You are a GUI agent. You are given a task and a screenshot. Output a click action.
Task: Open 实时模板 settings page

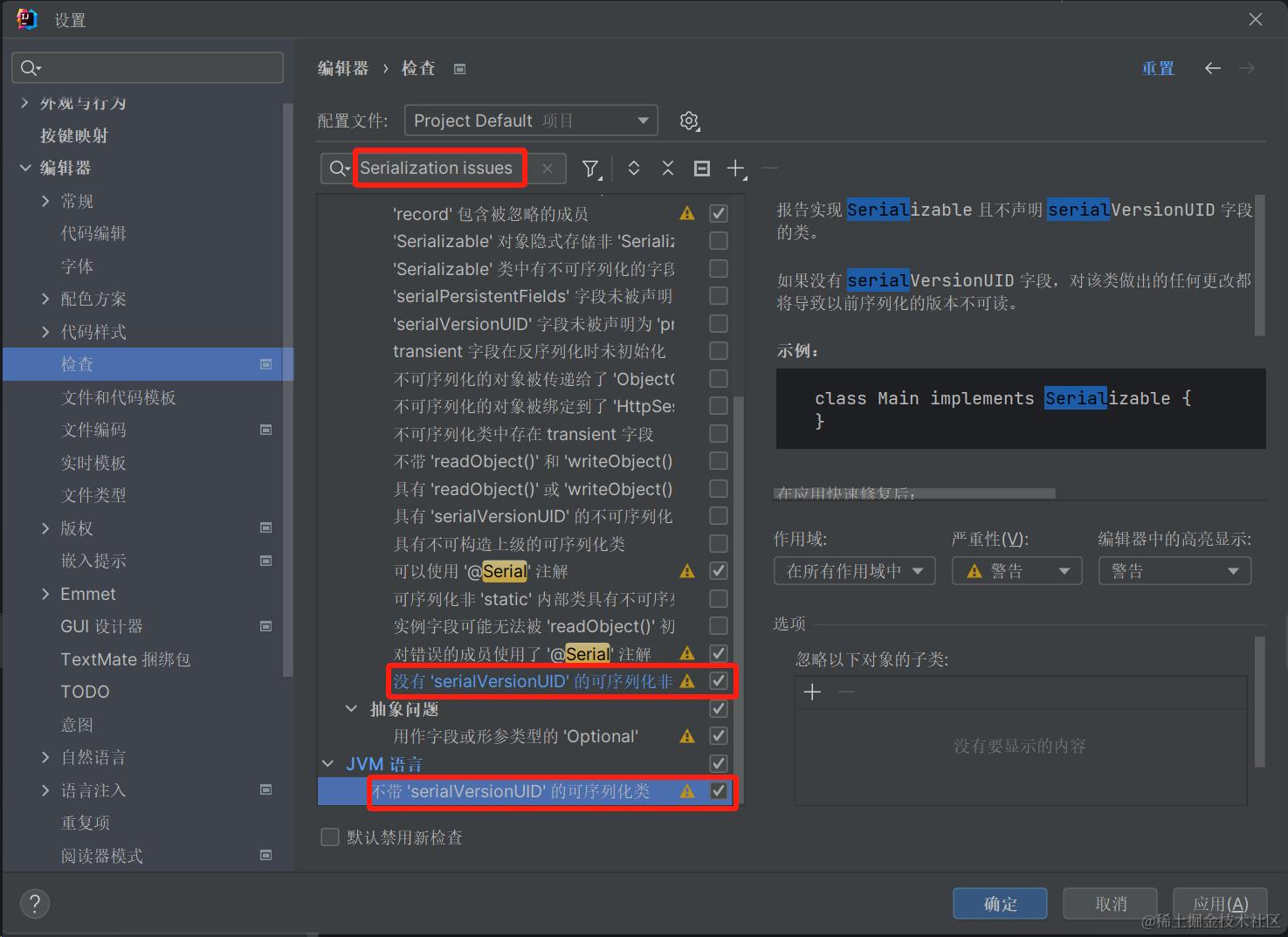pos(93,463)
